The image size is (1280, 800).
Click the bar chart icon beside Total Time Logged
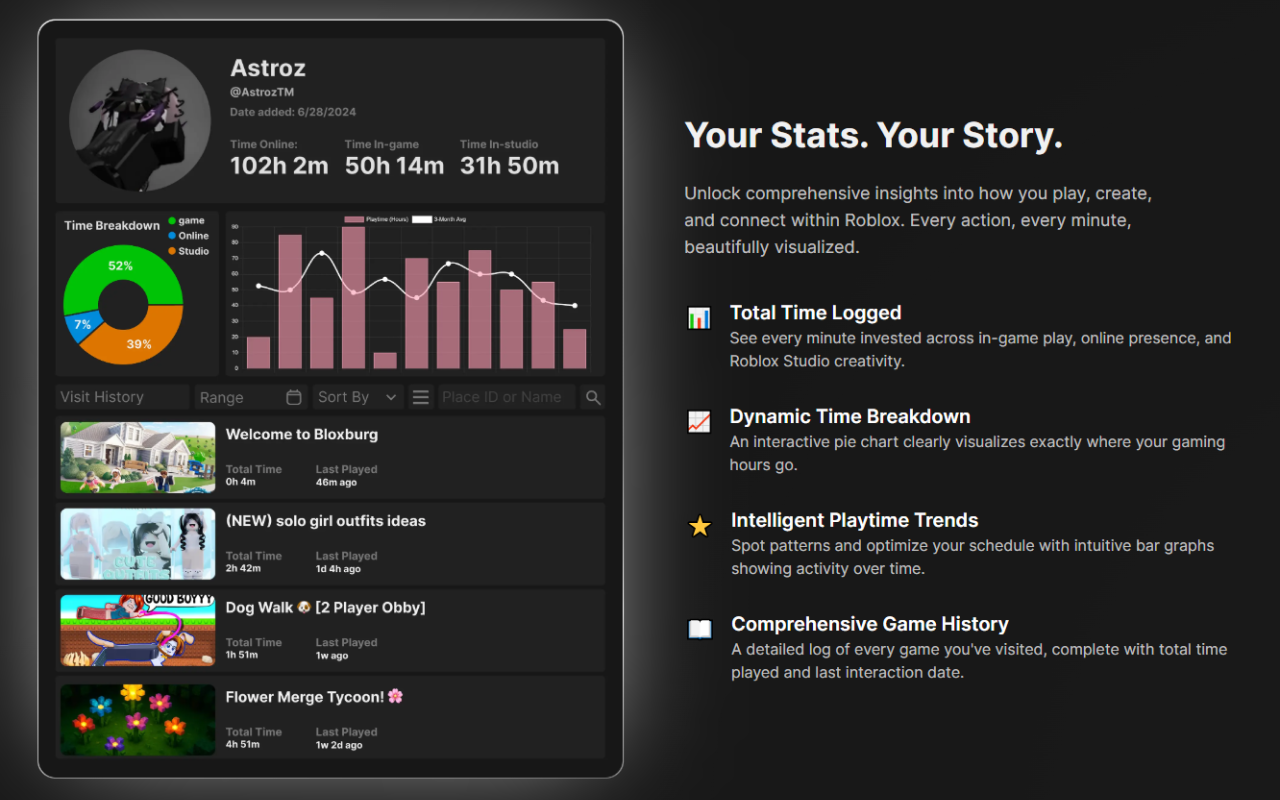click(x=699, y=318)
